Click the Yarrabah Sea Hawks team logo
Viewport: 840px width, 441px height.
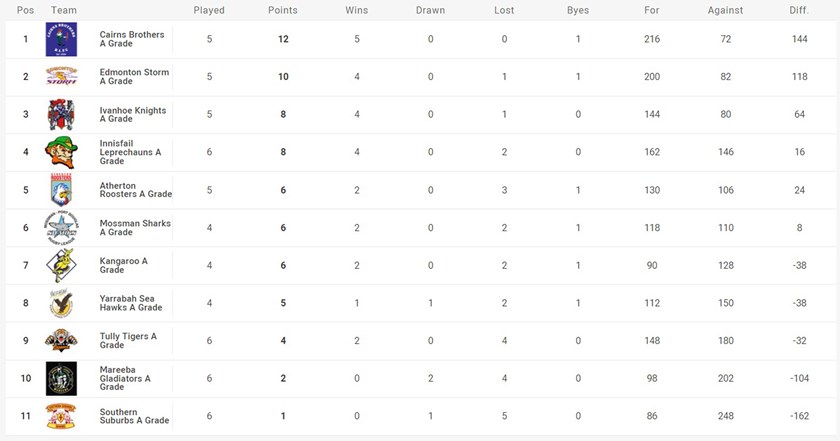pos(61,303)
